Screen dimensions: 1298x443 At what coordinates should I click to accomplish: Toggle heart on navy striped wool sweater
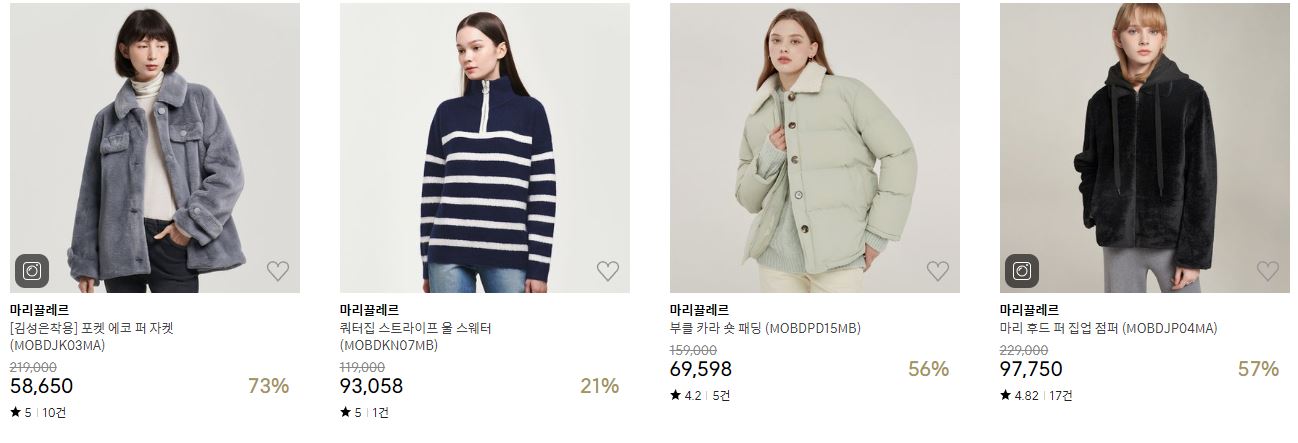608,270
